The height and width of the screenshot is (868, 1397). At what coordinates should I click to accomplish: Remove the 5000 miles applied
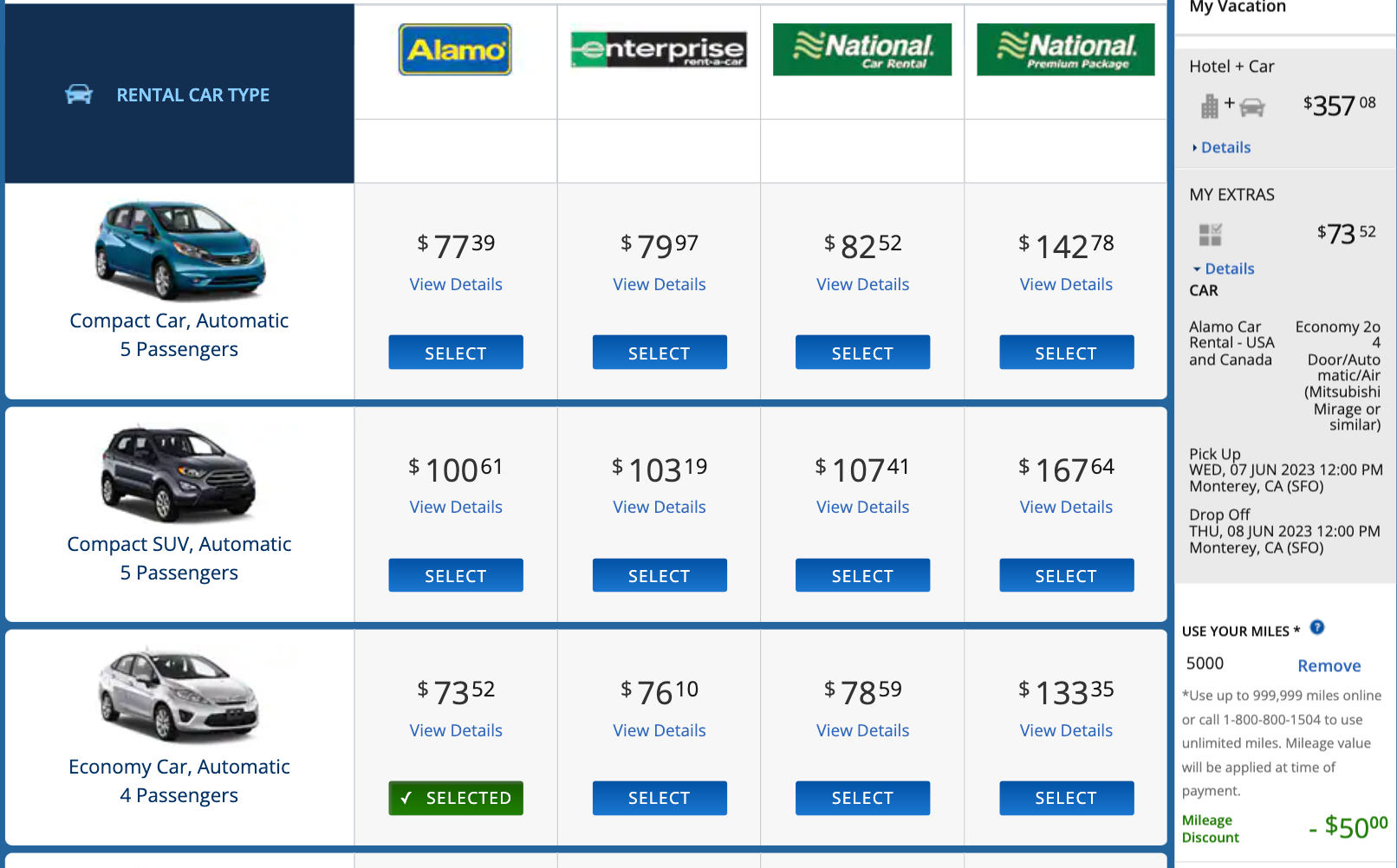[x=1329, y=664]
